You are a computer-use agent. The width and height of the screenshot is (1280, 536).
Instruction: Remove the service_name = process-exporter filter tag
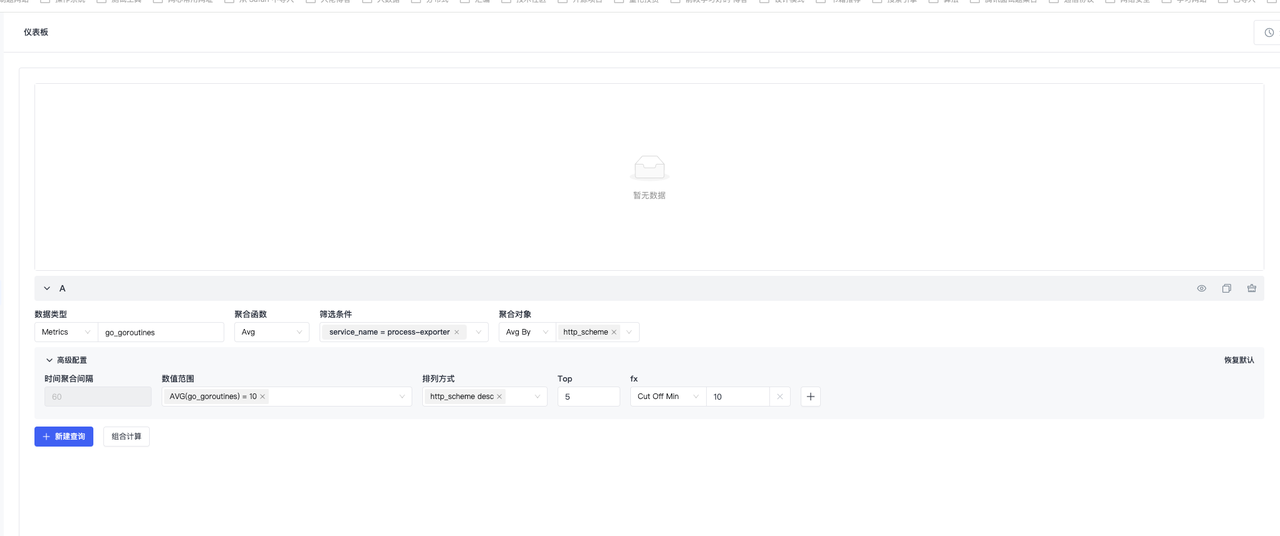click(x=457, y=332)
